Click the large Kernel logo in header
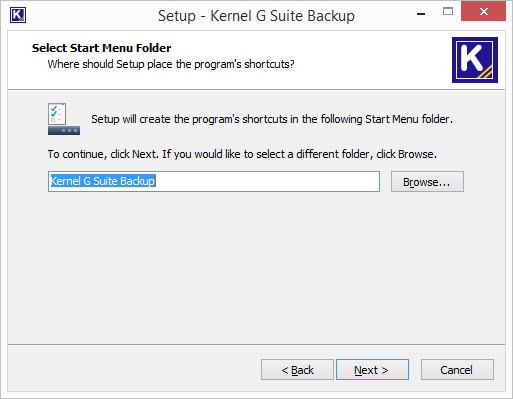 point(475,60)
